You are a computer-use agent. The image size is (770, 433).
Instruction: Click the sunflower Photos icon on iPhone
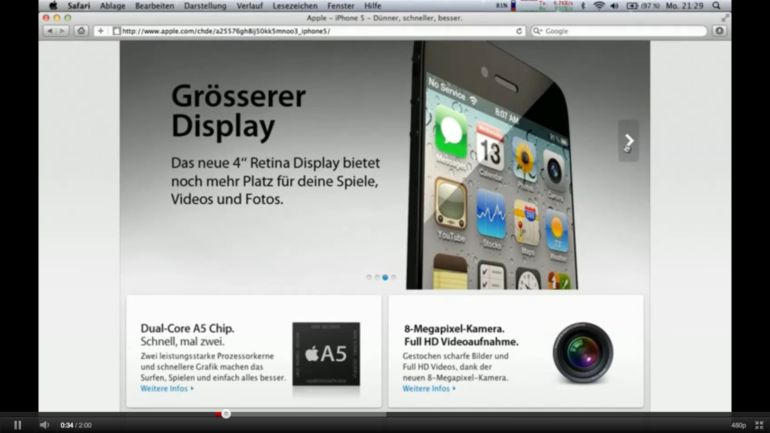pyautogui.click(x=524, y=159)
